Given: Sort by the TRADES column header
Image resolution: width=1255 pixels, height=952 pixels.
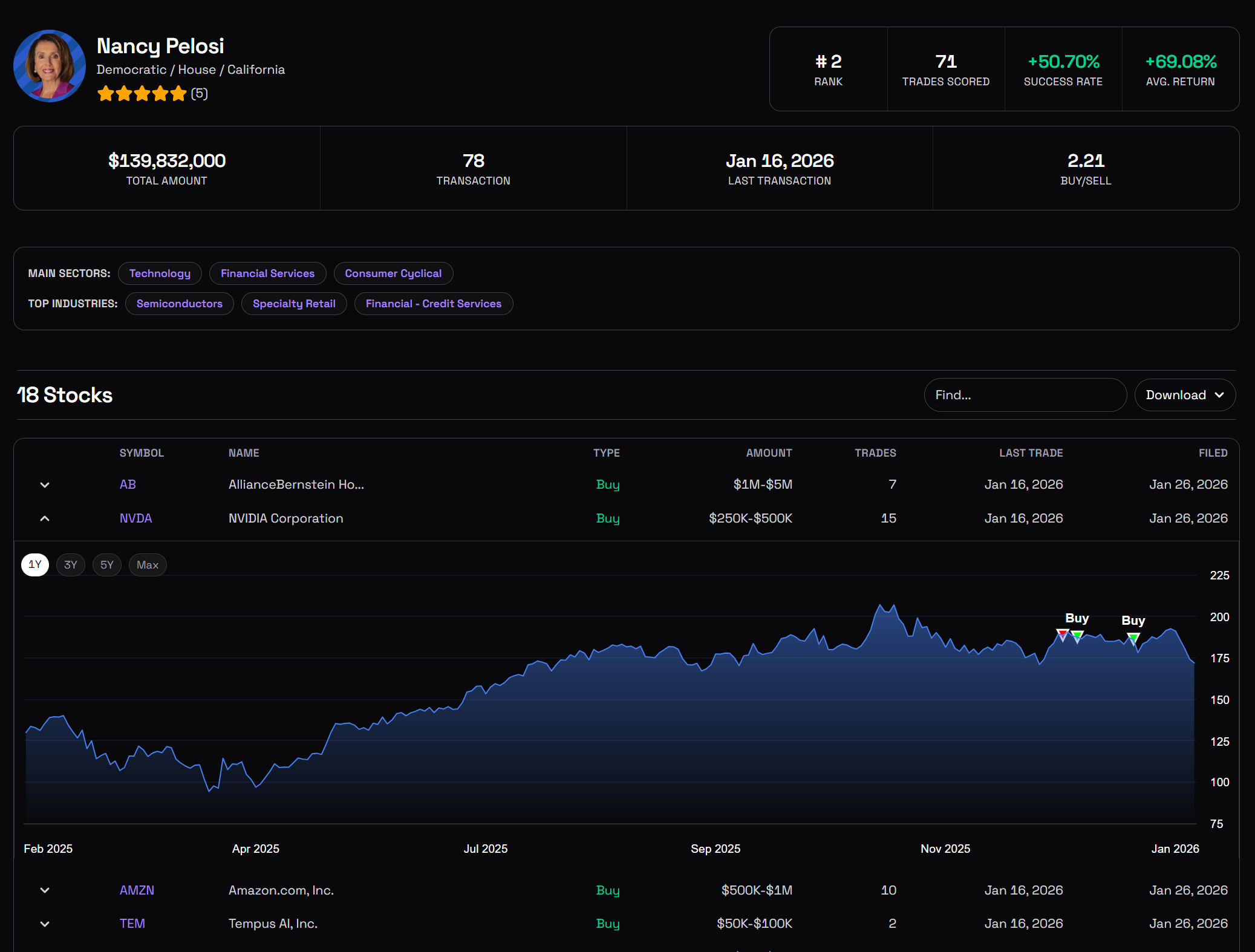Looking at the screenshot, I should [875, 453].
